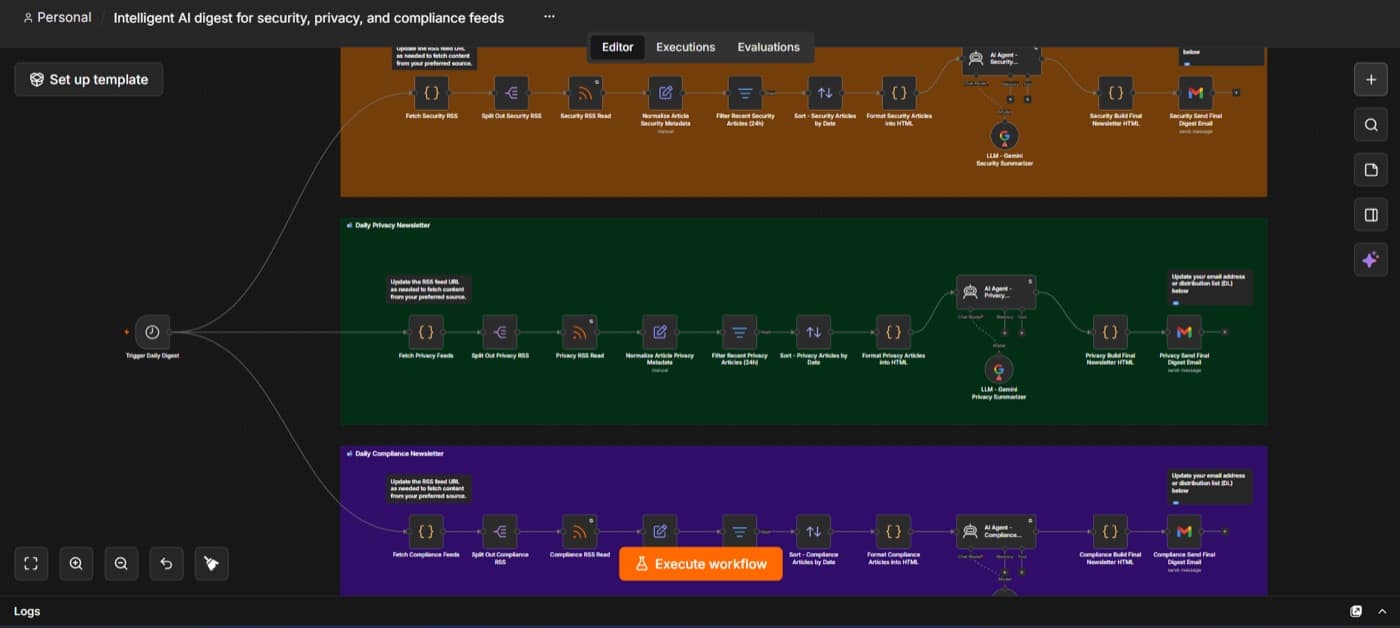Screen dimensions: 1400x628
Task: Open Filter Recent Security Articles node
Action: tap(745, 93)
